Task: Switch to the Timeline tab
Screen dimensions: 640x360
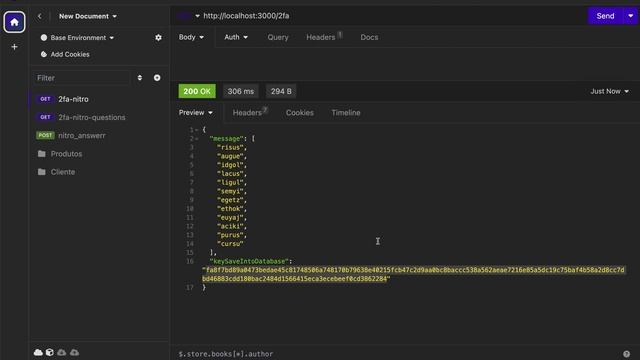Action: pos(346,113)
